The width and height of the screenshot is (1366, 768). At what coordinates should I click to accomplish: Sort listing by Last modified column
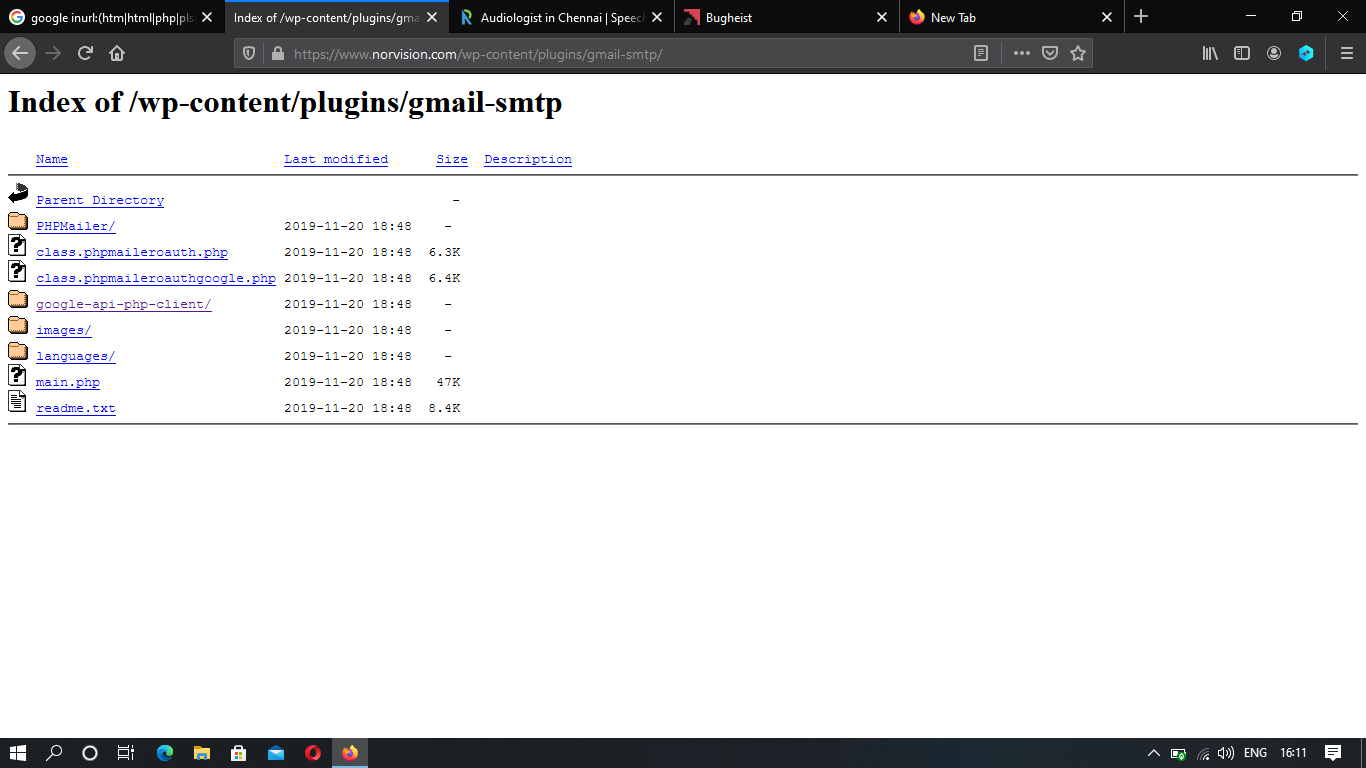pyautogui.click(x=336, y=159)
